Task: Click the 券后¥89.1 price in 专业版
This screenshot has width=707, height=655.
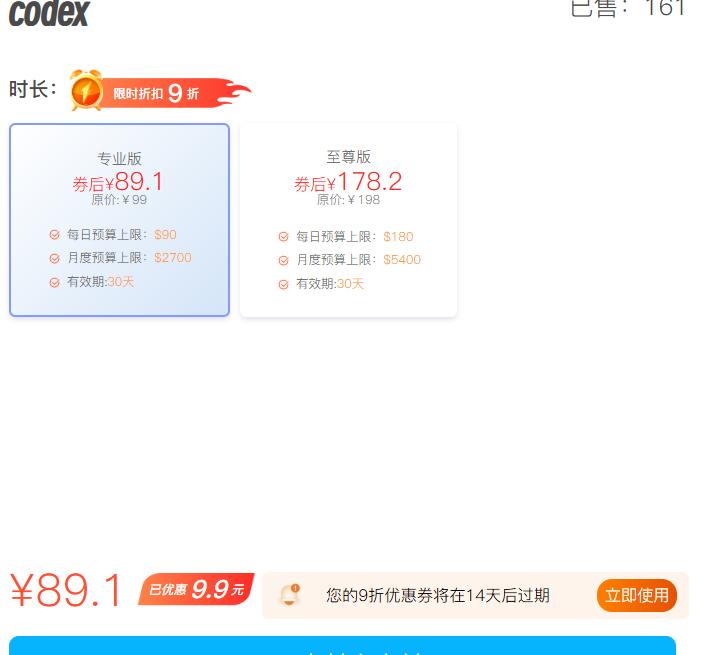Action: (117, 182)
